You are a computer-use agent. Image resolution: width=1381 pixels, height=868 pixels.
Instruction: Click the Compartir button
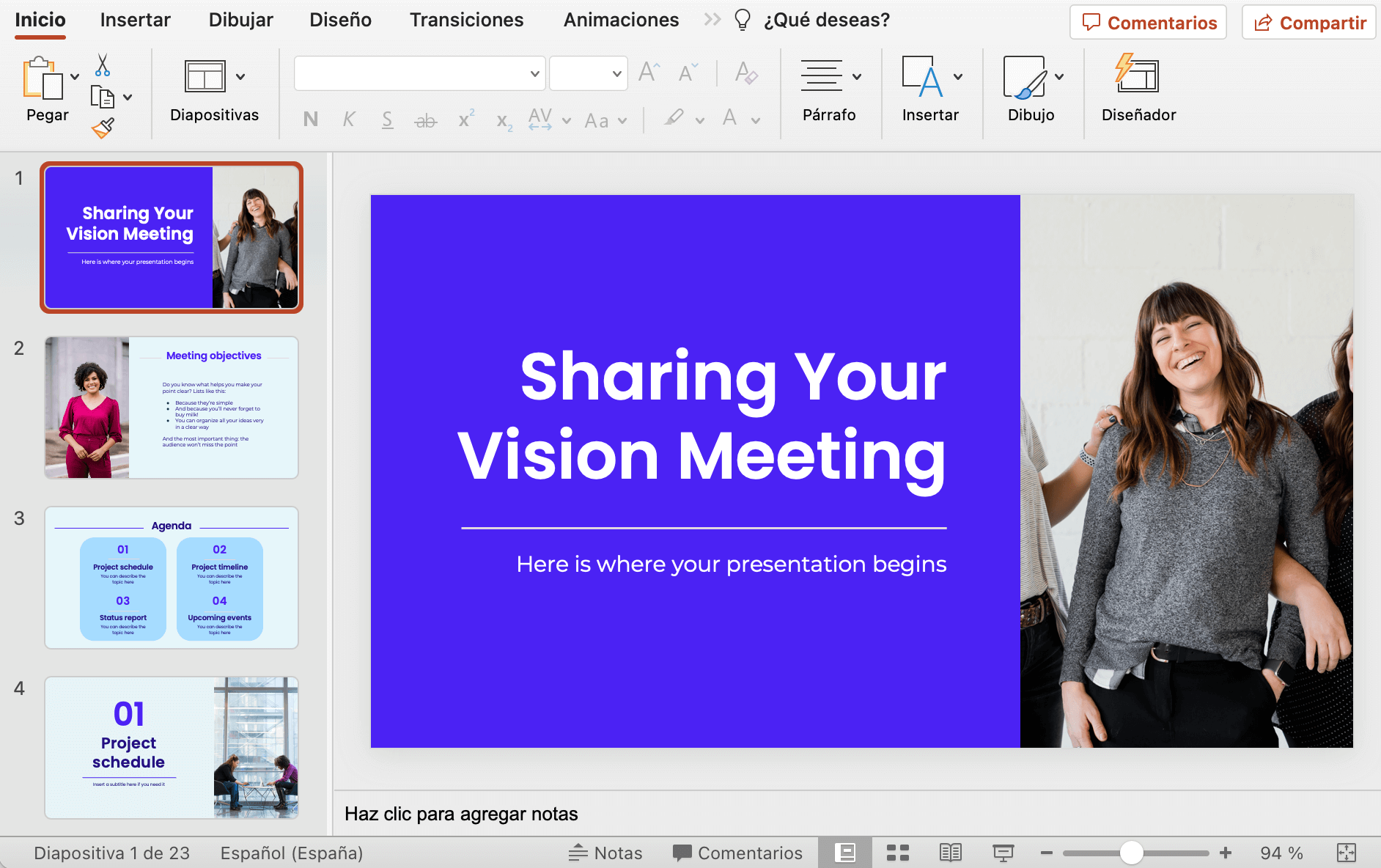click(x=1309, y=23)
